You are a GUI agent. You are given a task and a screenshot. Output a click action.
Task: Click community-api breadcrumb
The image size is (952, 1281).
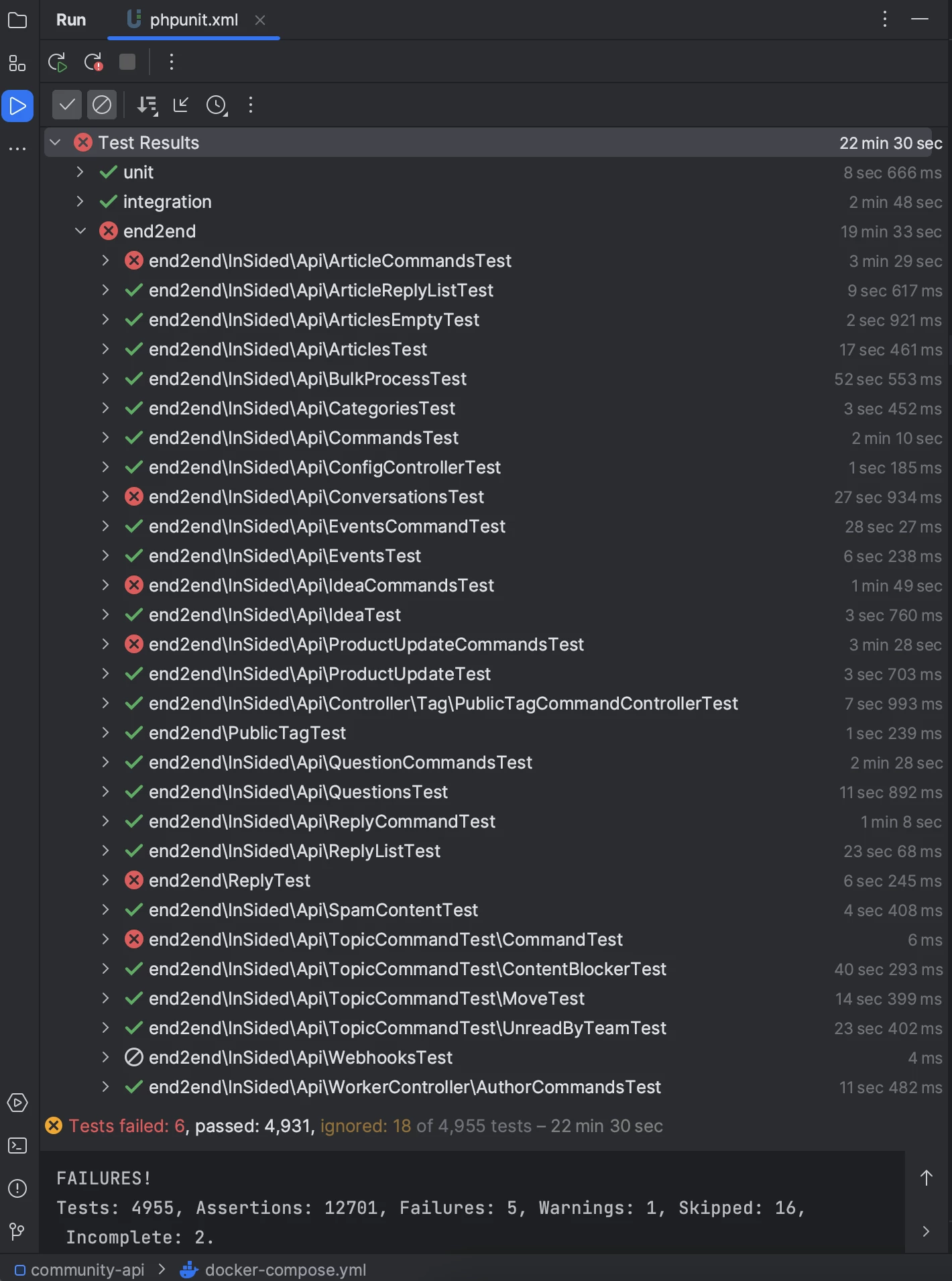(87, 1270)
